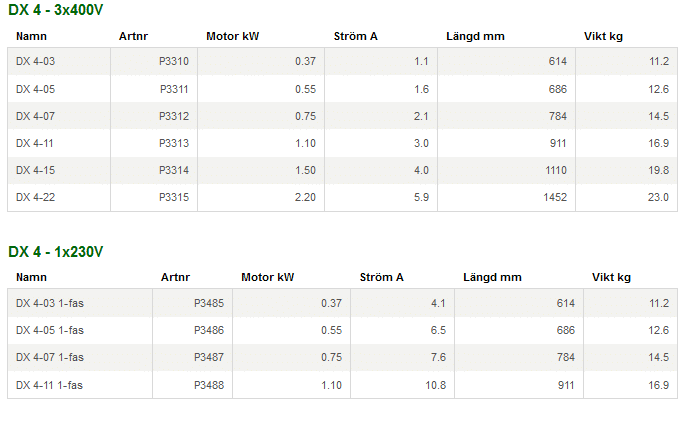This screenshot has width=691, height=432.
Task: Select article number P3311 cell
Action: click(x=174, y=89)
